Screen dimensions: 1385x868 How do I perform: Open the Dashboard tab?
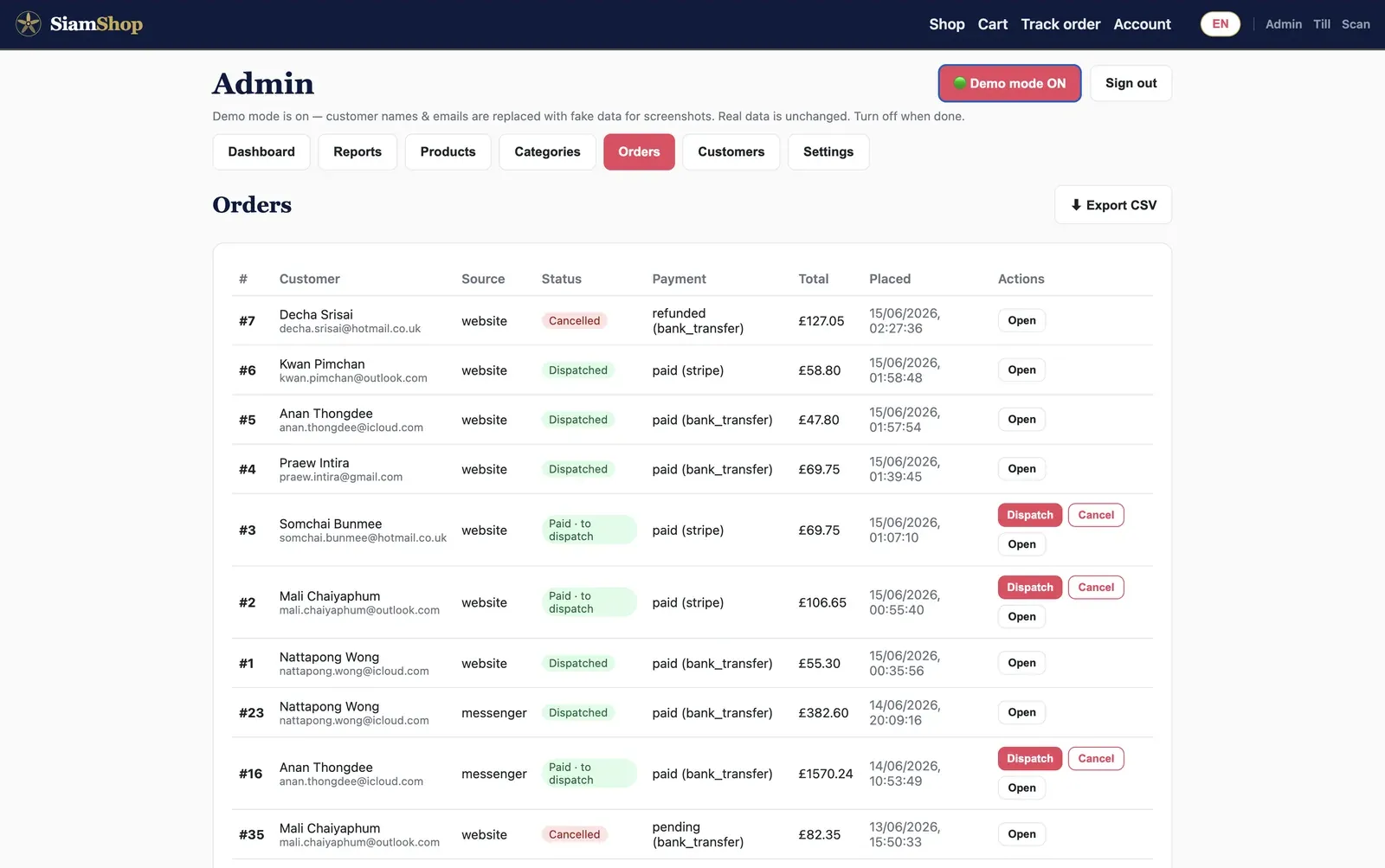261,151
